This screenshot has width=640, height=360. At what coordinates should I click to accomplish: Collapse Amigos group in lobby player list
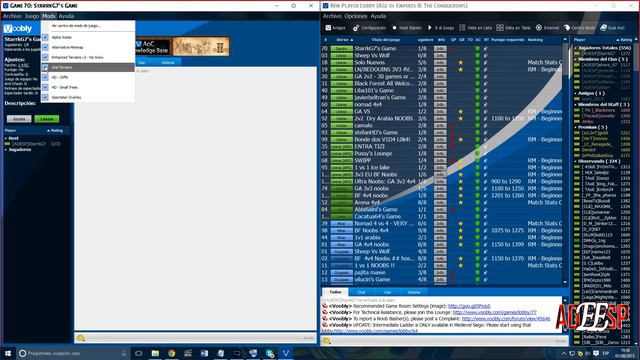pyautogui.click(x=576, y=93)
